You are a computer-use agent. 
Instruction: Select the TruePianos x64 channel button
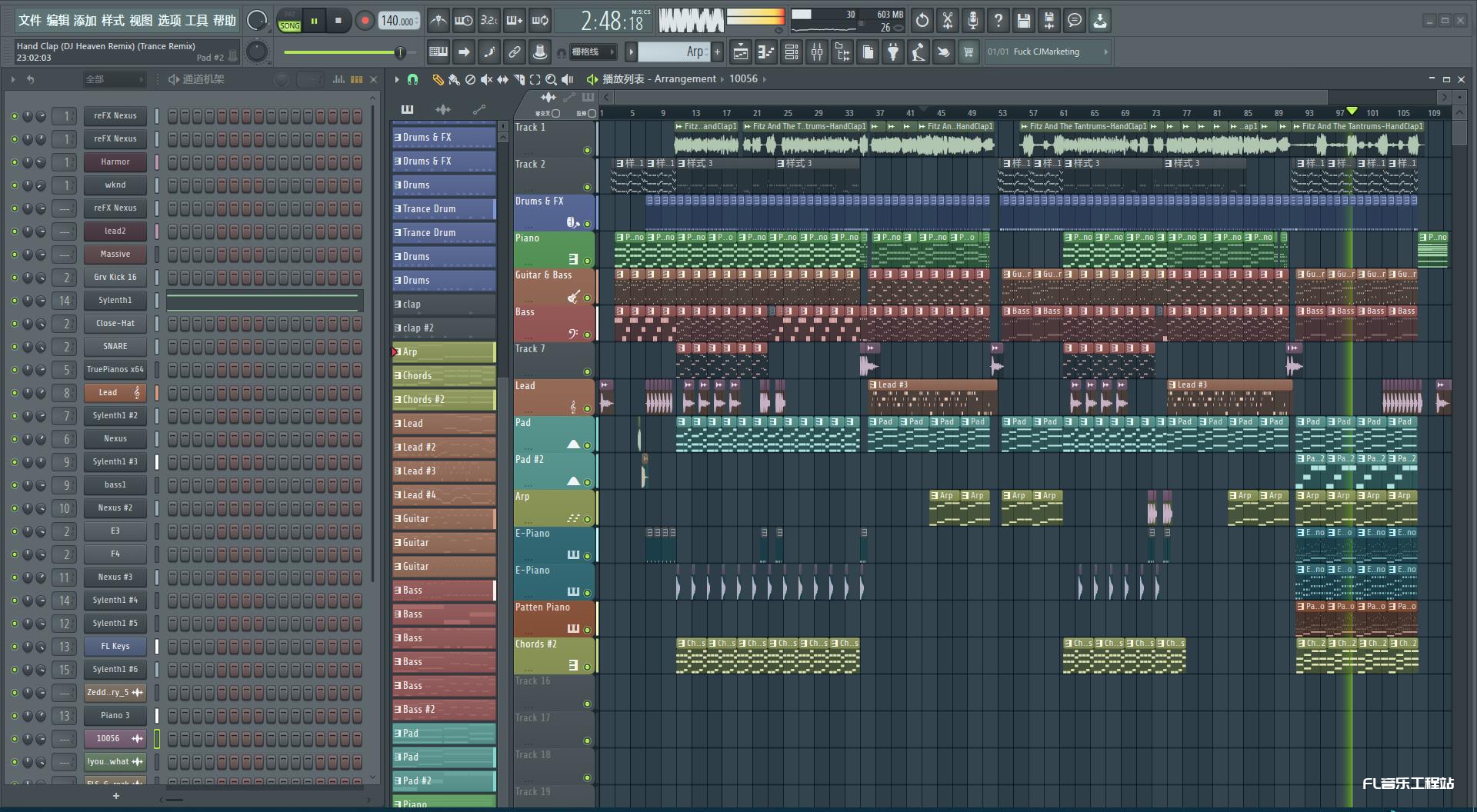115,370
